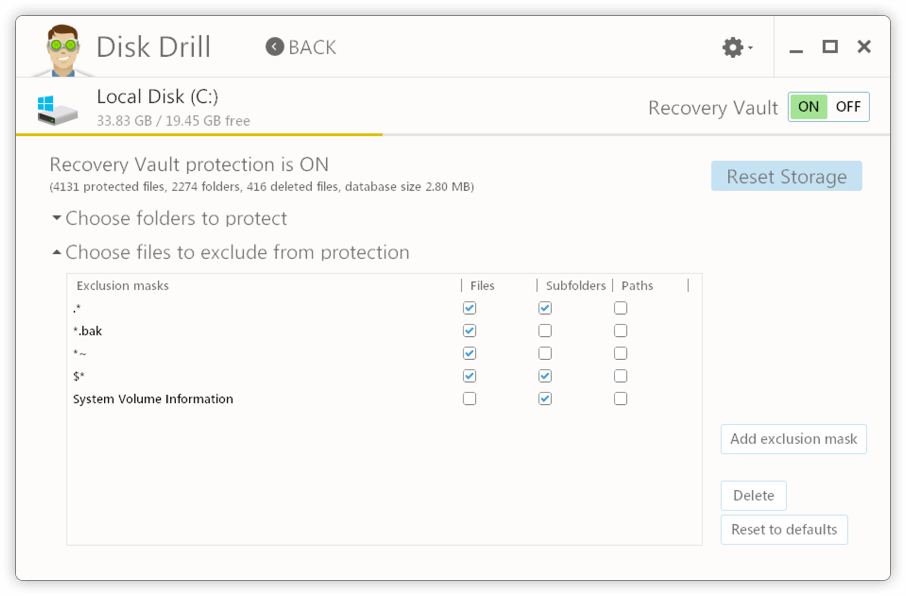Click the Recovery Vault ON toggle

808,106
